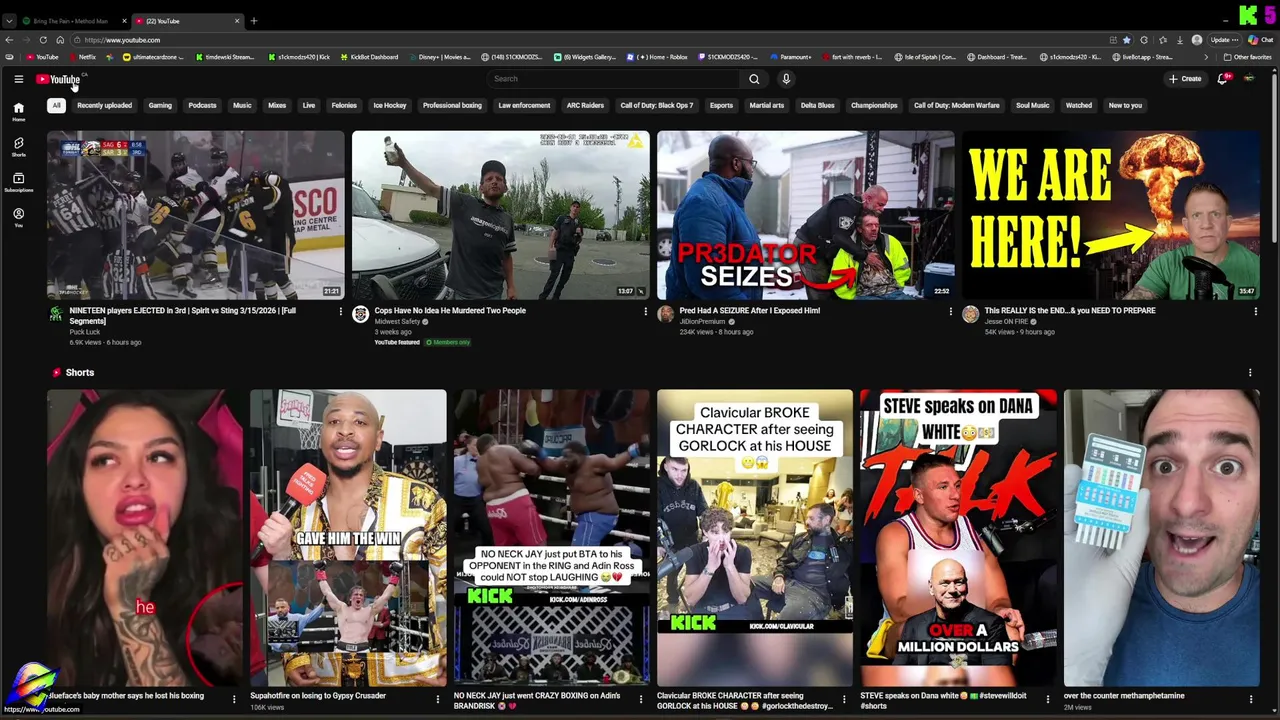Screen dimensions: 1280x720
Task: Go to Home in the sidebar
Action: tap(18, 111)
